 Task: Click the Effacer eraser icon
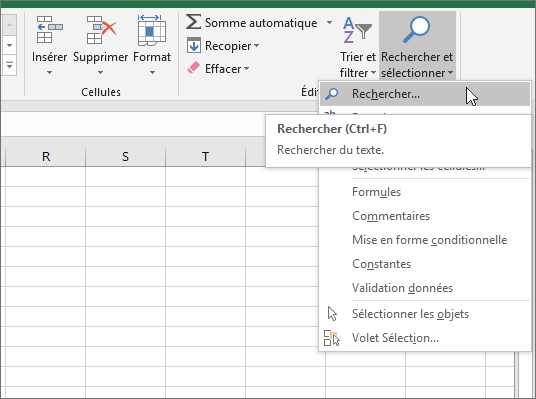(x=194, y=68)
